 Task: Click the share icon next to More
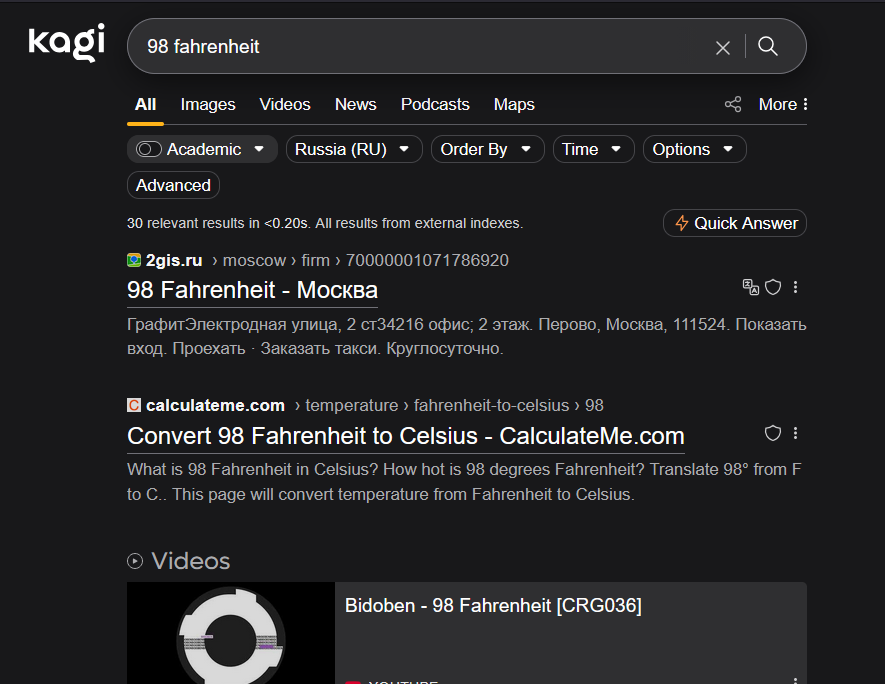[733, 104]
